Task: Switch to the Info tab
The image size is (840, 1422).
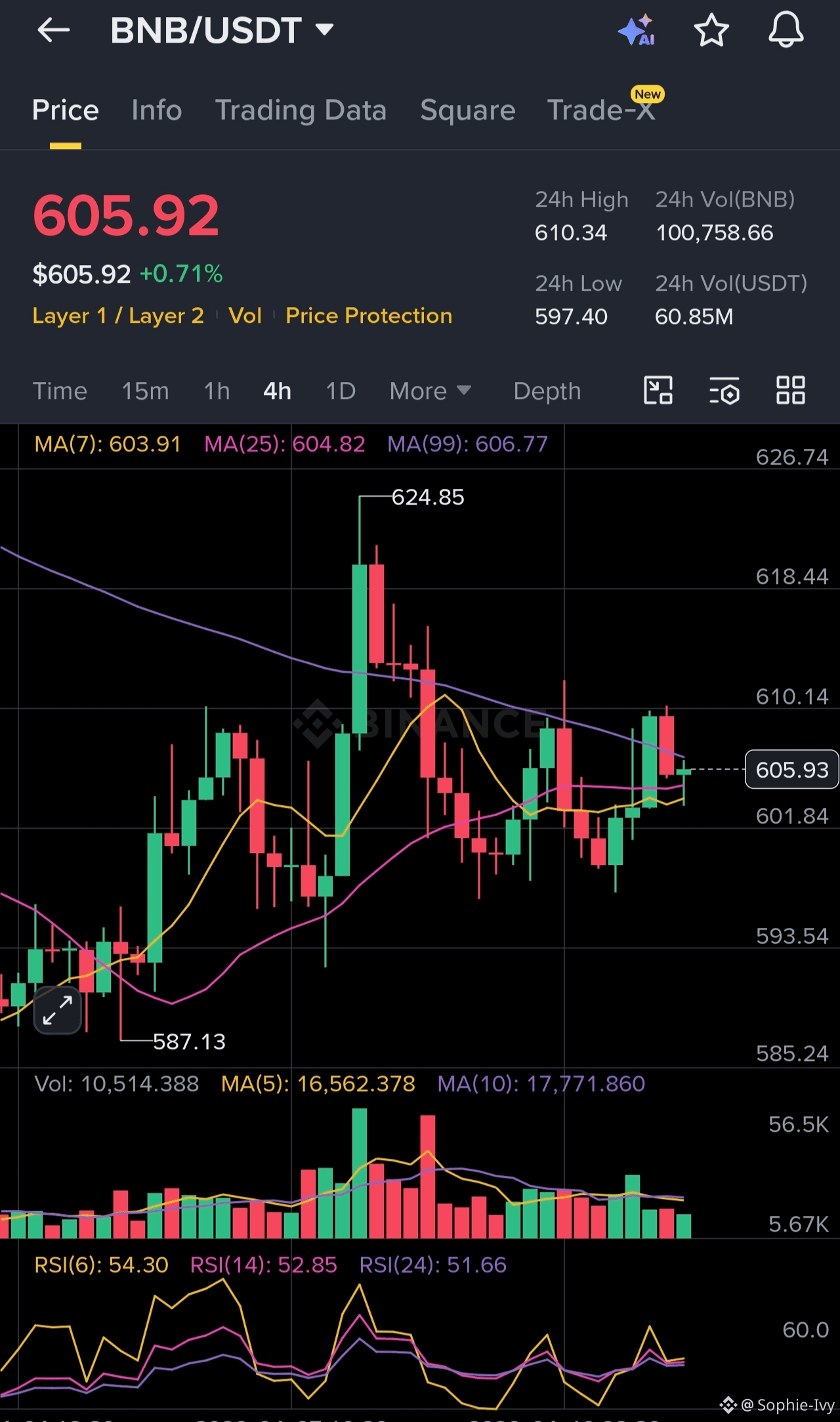Action: coord(157,110)
